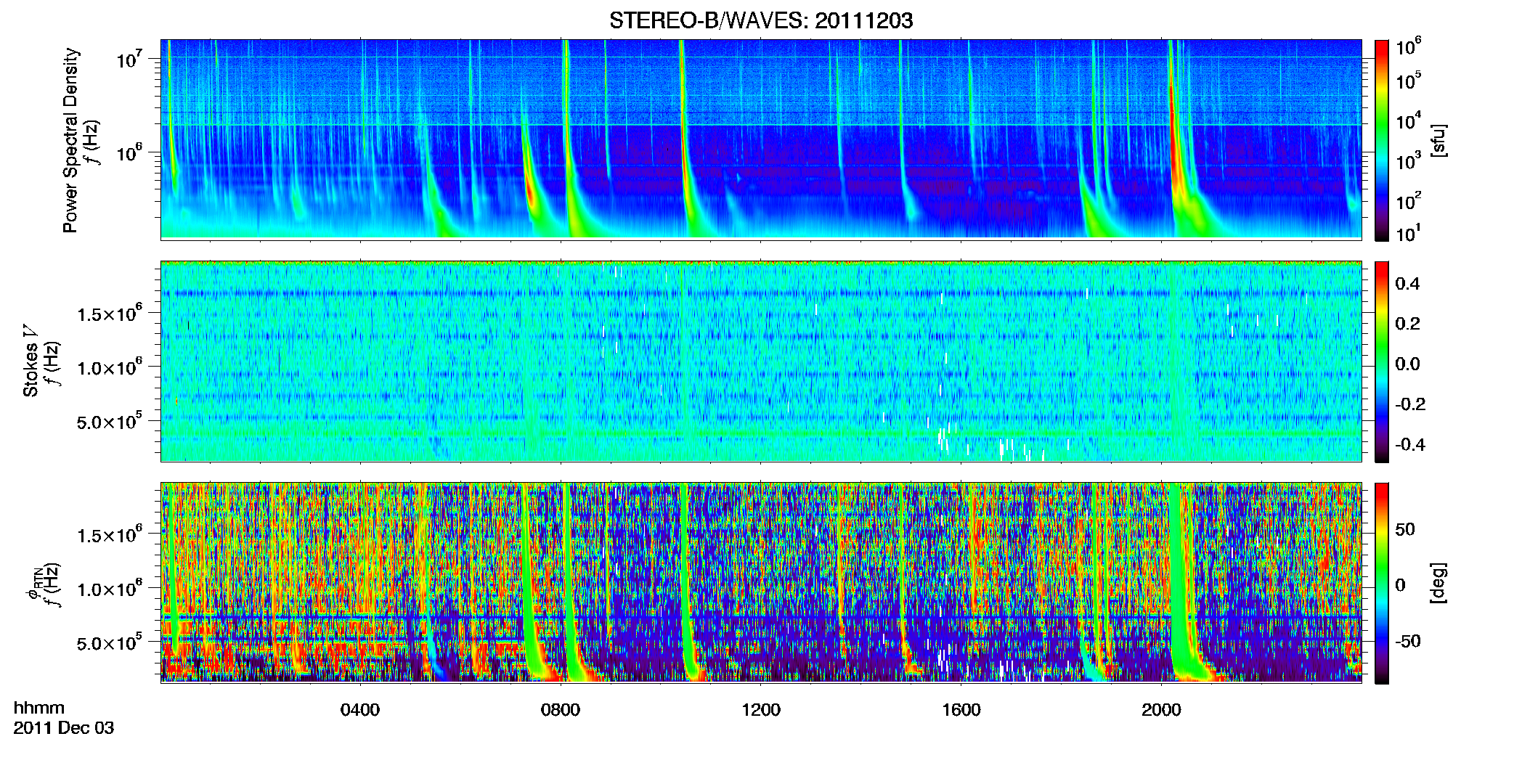
Task: Select the 0.2 label on the Stokes color bar
Action: coord(1407,324)
